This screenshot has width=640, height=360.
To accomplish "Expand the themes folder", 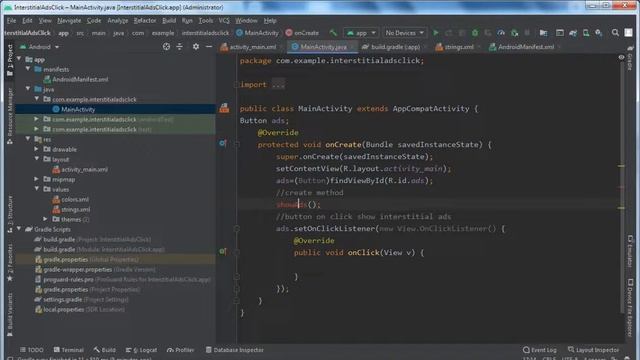I will (x=46, y=219).
